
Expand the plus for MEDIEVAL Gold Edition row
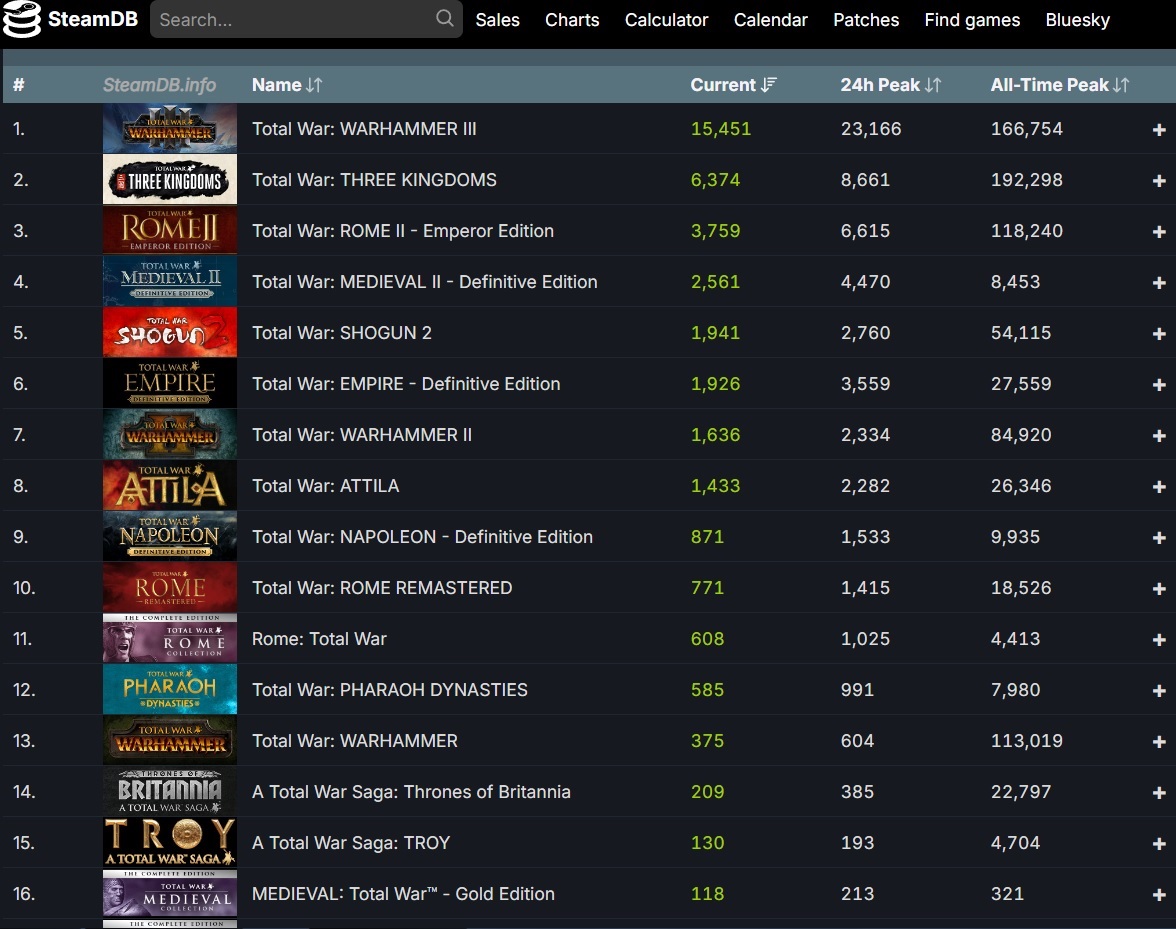1159,895
